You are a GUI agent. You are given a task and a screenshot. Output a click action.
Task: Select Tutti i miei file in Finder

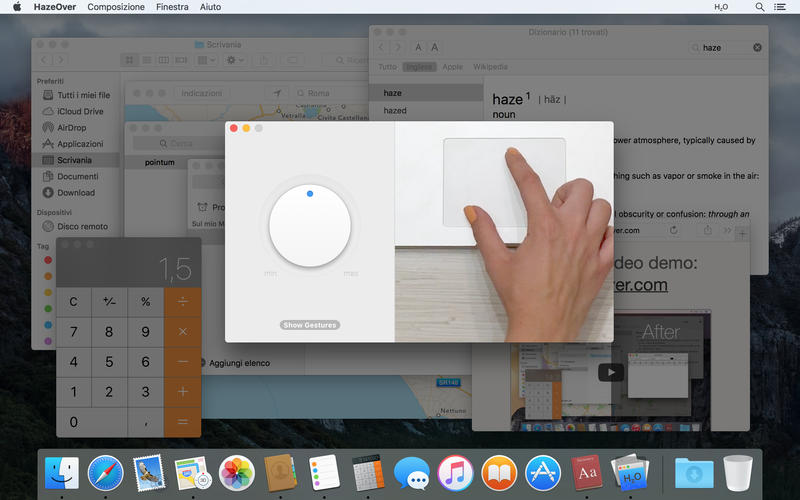(x=76, y=95)
